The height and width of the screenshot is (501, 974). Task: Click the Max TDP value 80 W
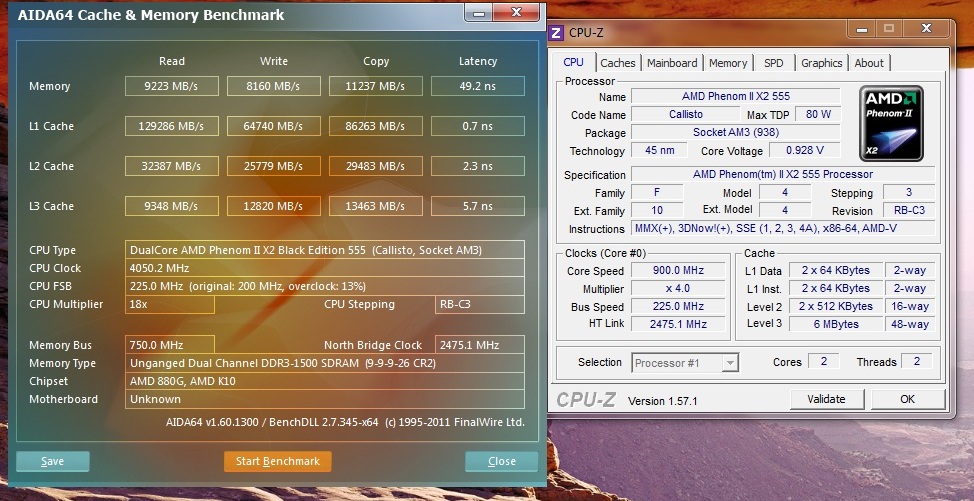coord(819,114)
